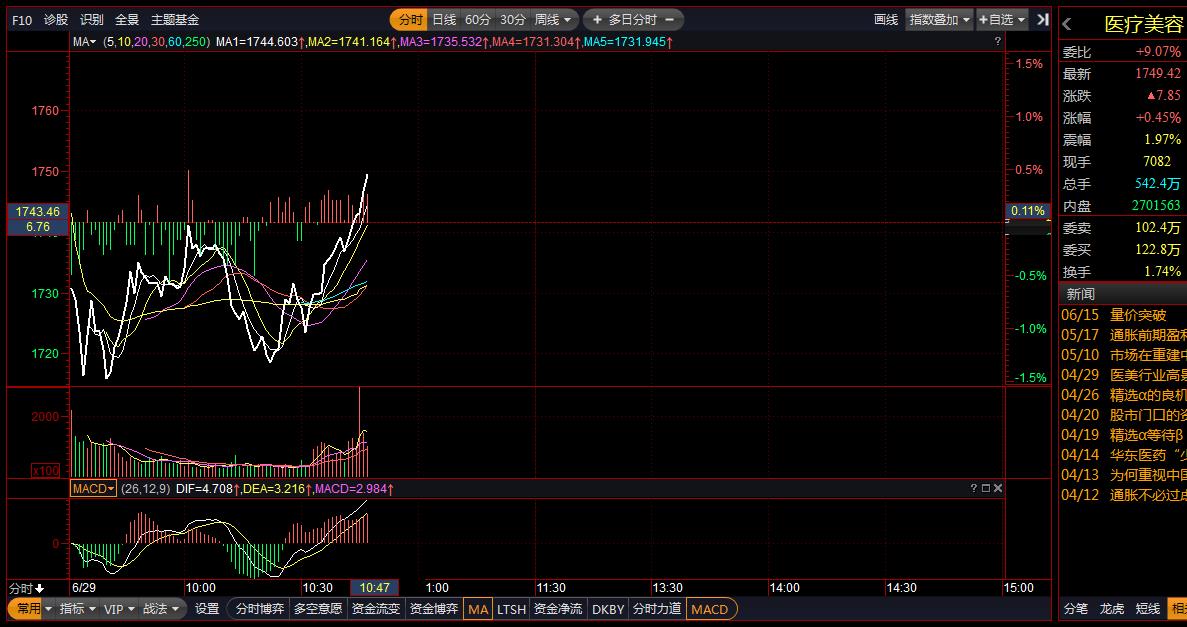Toggle the LTSH indicator button

pos(511,609)
